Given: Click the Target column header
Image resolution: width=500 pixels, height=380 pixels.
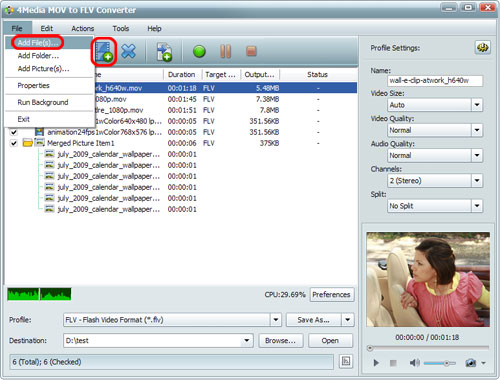Looking at the screenshot, I should [x=222, y=75].
